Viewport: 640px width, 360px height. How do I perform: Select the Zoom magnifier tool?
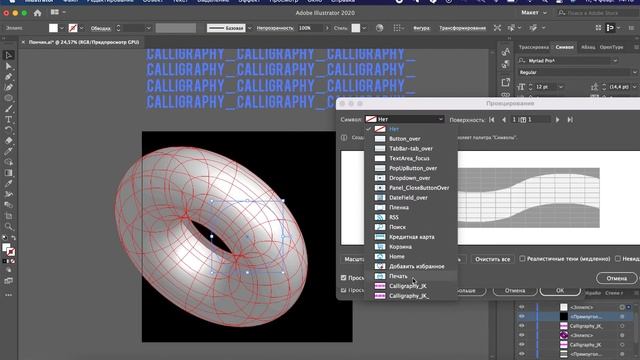[9, 227]
